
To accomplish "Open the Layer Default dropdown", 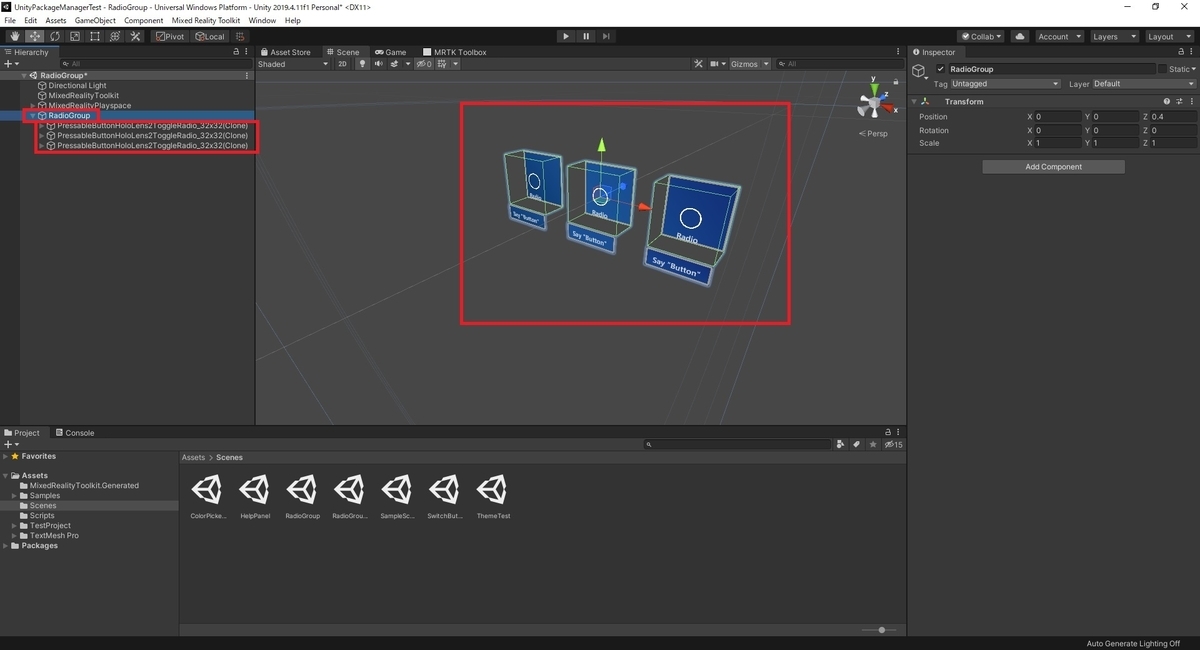I will (x=1143, y=84).
